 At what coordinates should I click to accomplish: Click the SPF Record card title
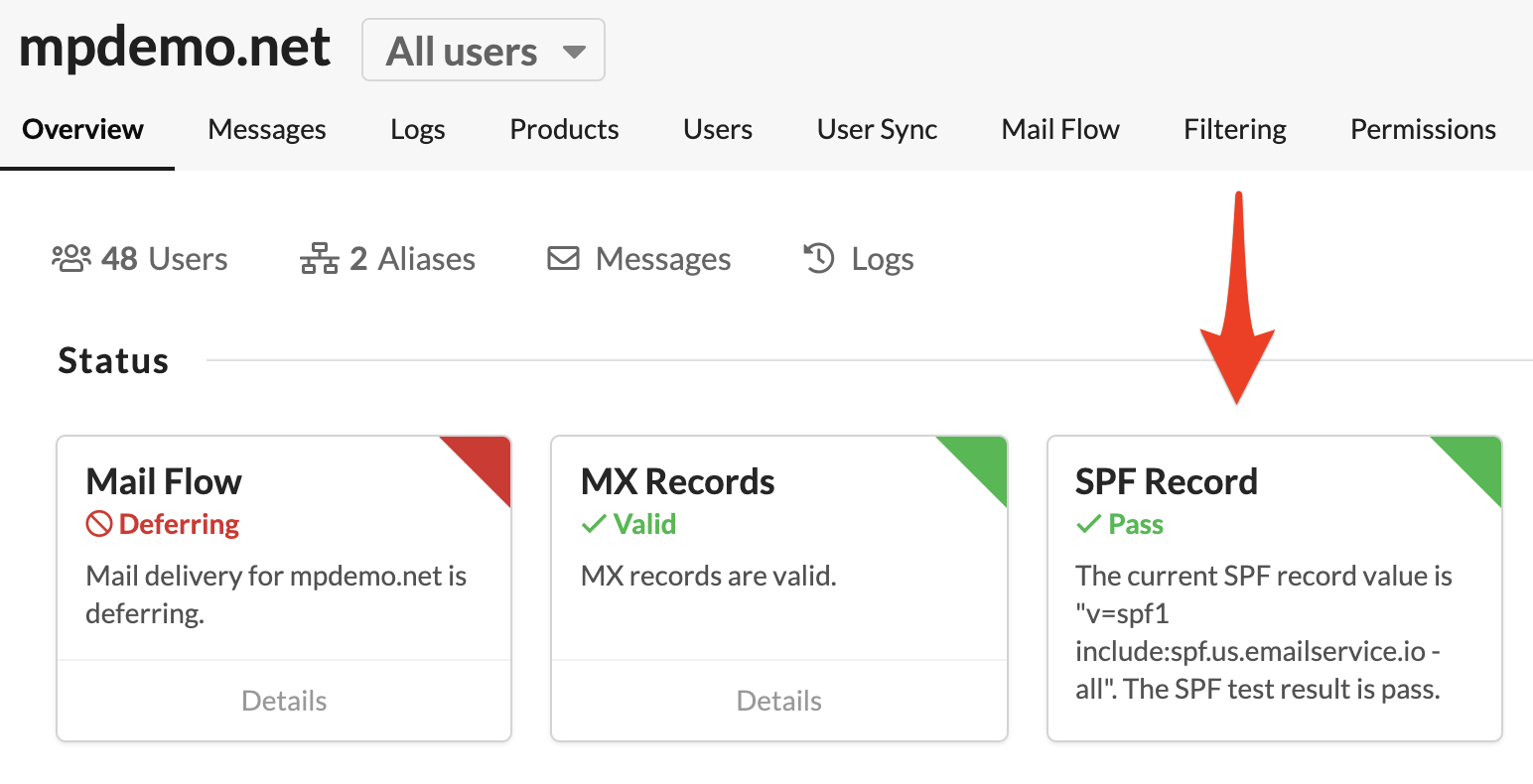1167,481
